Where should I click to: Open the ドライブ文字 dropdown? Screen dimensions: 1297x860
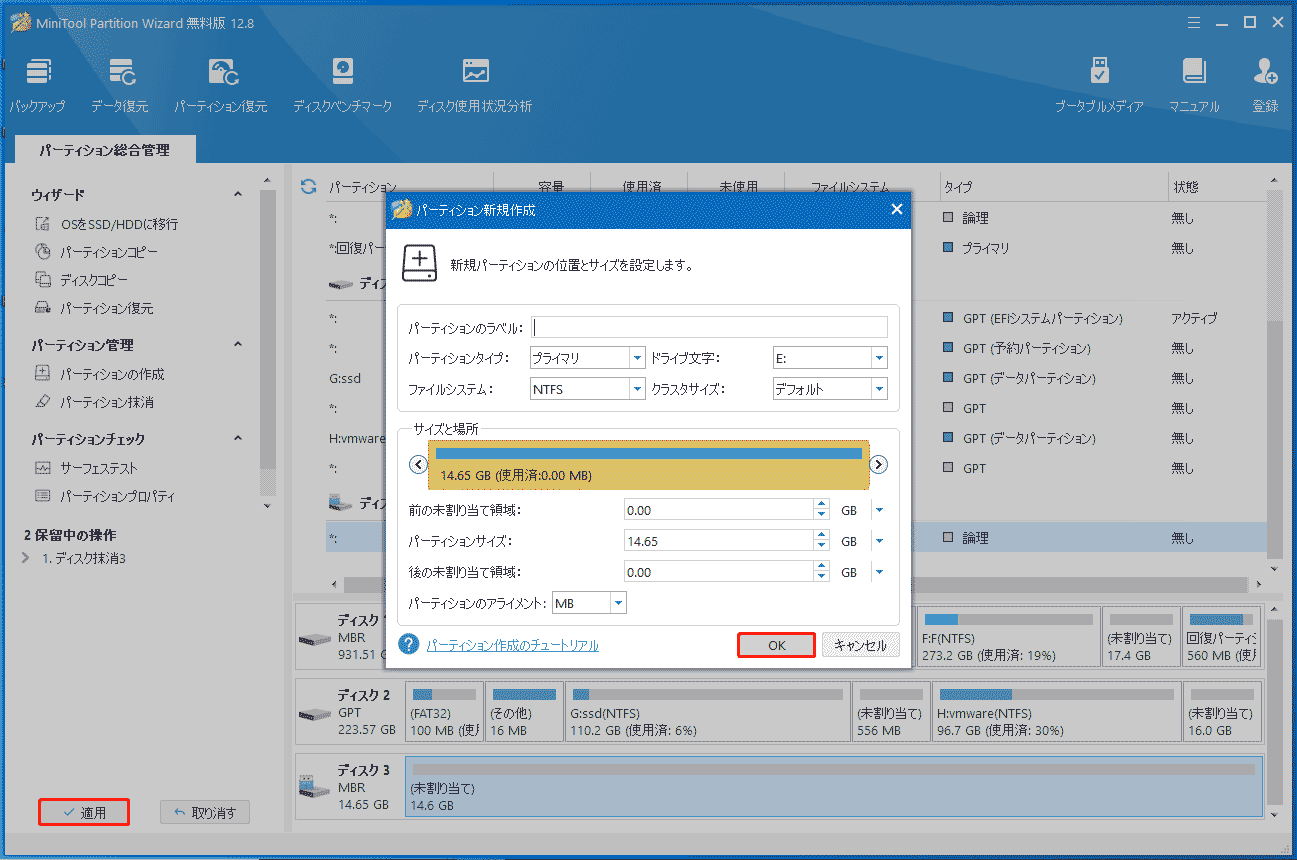click(x=879, y=358)
